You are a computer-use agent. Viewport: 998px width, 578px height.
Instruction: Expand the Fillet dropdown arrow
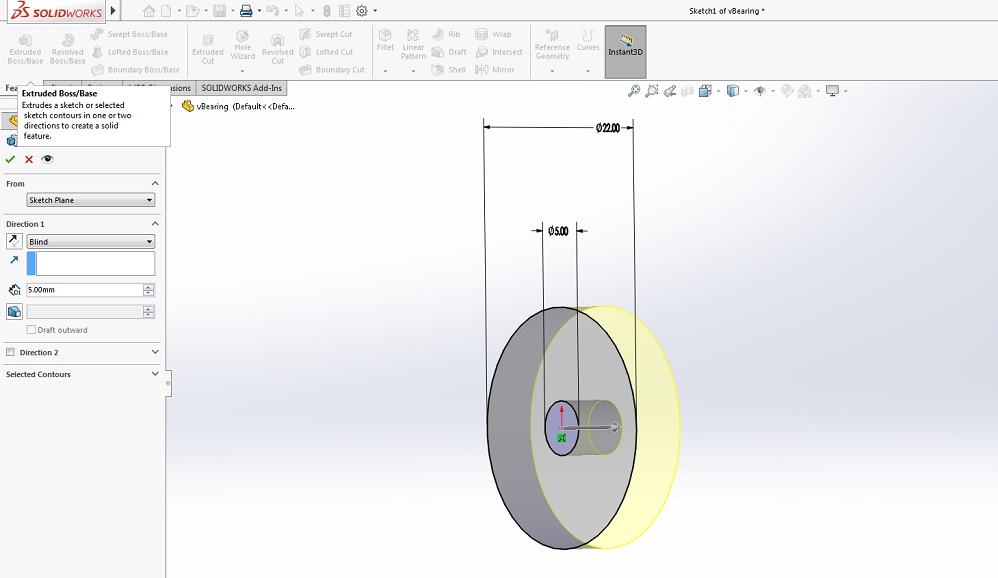pyautogui.click(x=385, y=71)
